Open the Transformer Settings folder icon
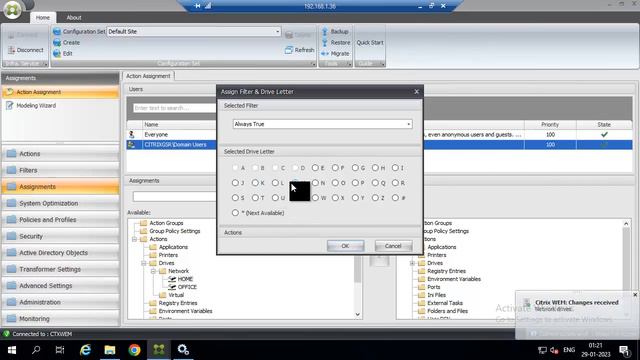This screenshot has width=640, height=360. coord(11,269)
